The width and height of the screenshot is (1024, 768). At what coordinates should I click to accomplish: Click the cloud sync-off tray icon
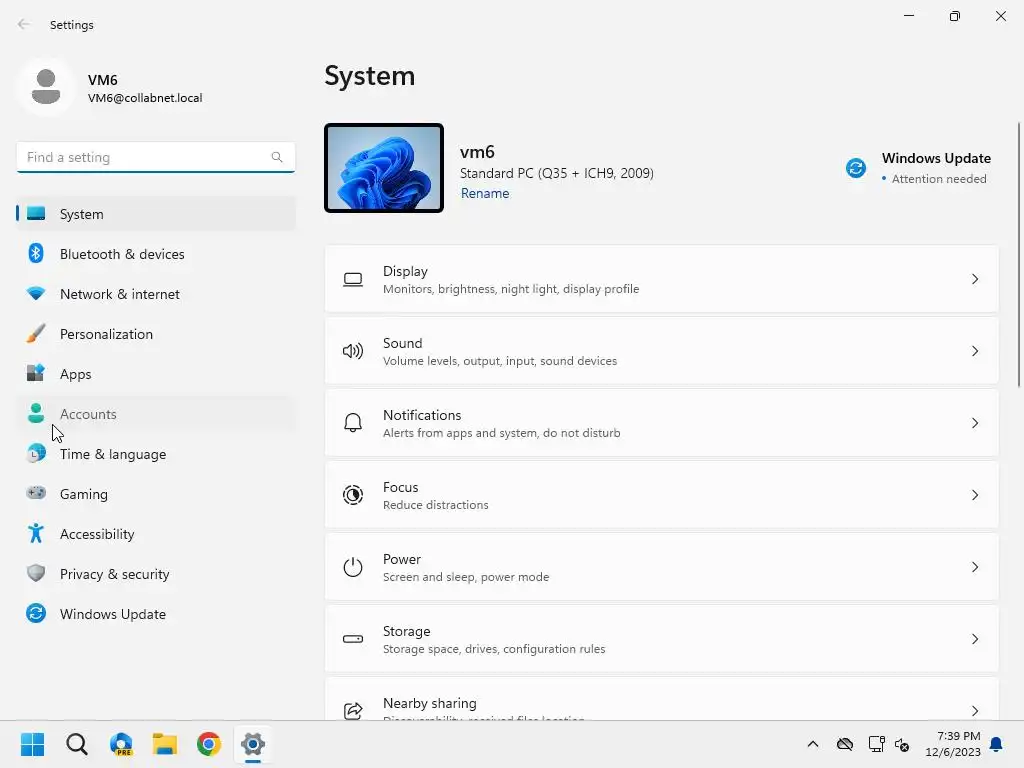(x=845, y=744)
